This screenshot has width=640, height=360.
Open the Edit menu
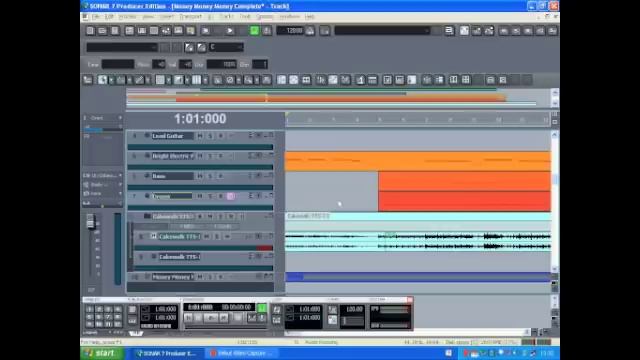(109, 17)
